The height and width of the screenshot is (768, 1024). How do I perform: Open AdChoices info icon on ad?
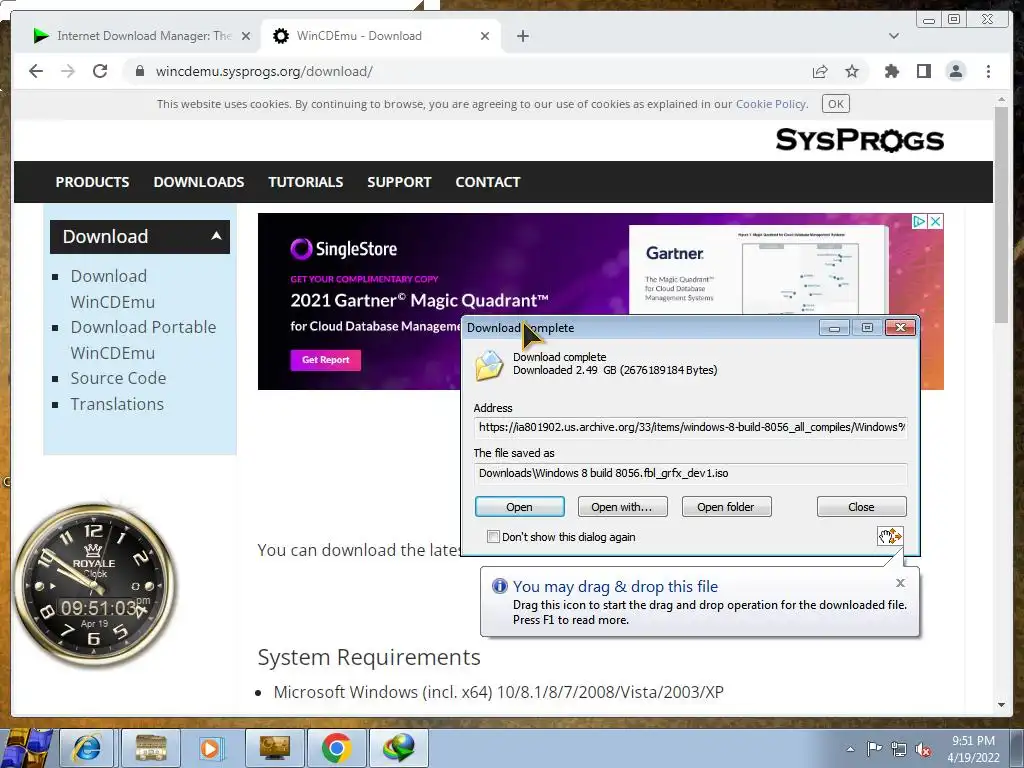[x=919, y=221]
